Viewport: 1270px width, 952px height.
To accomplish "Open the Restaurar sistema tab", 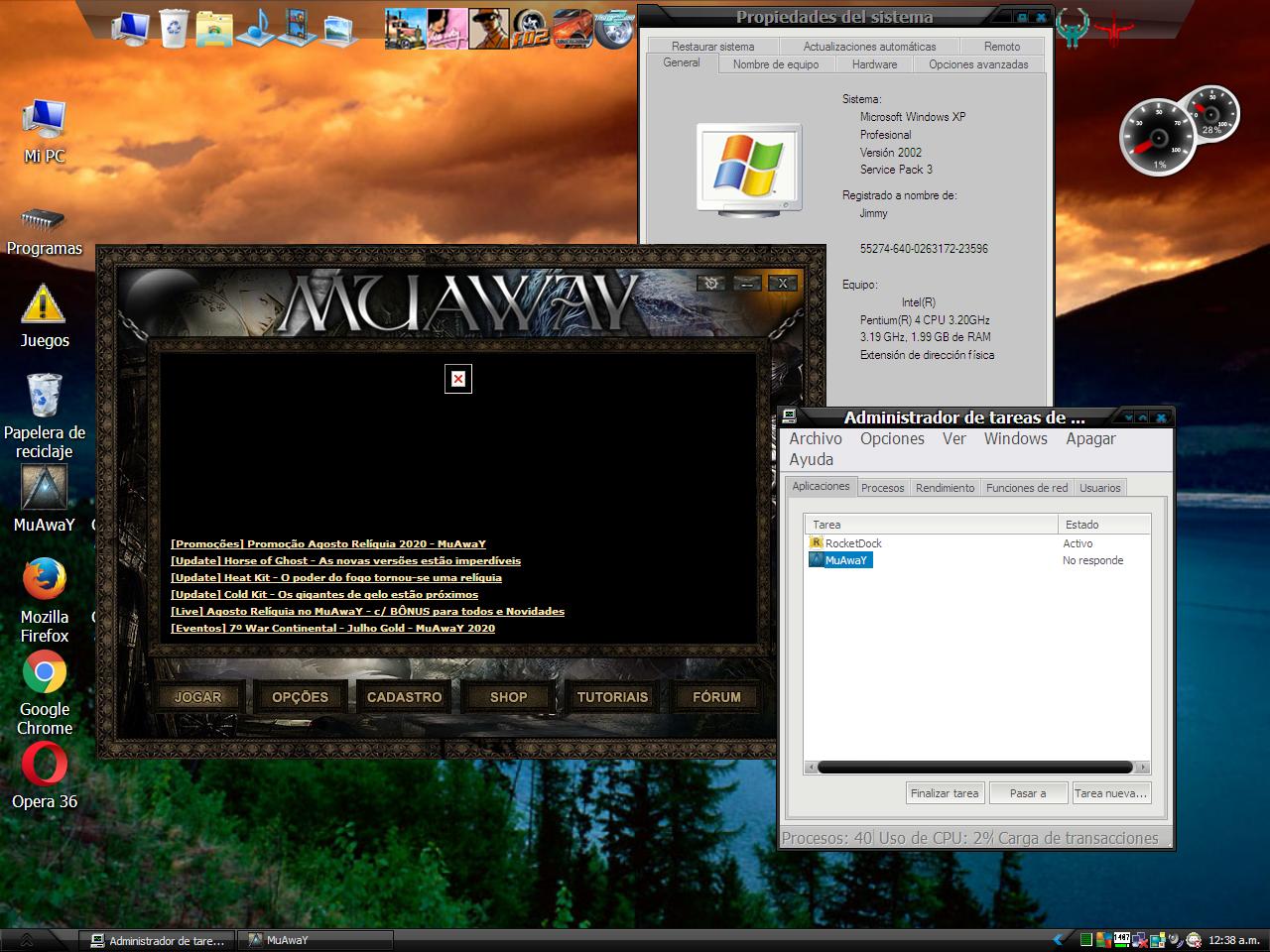I will tap(712, 47).
